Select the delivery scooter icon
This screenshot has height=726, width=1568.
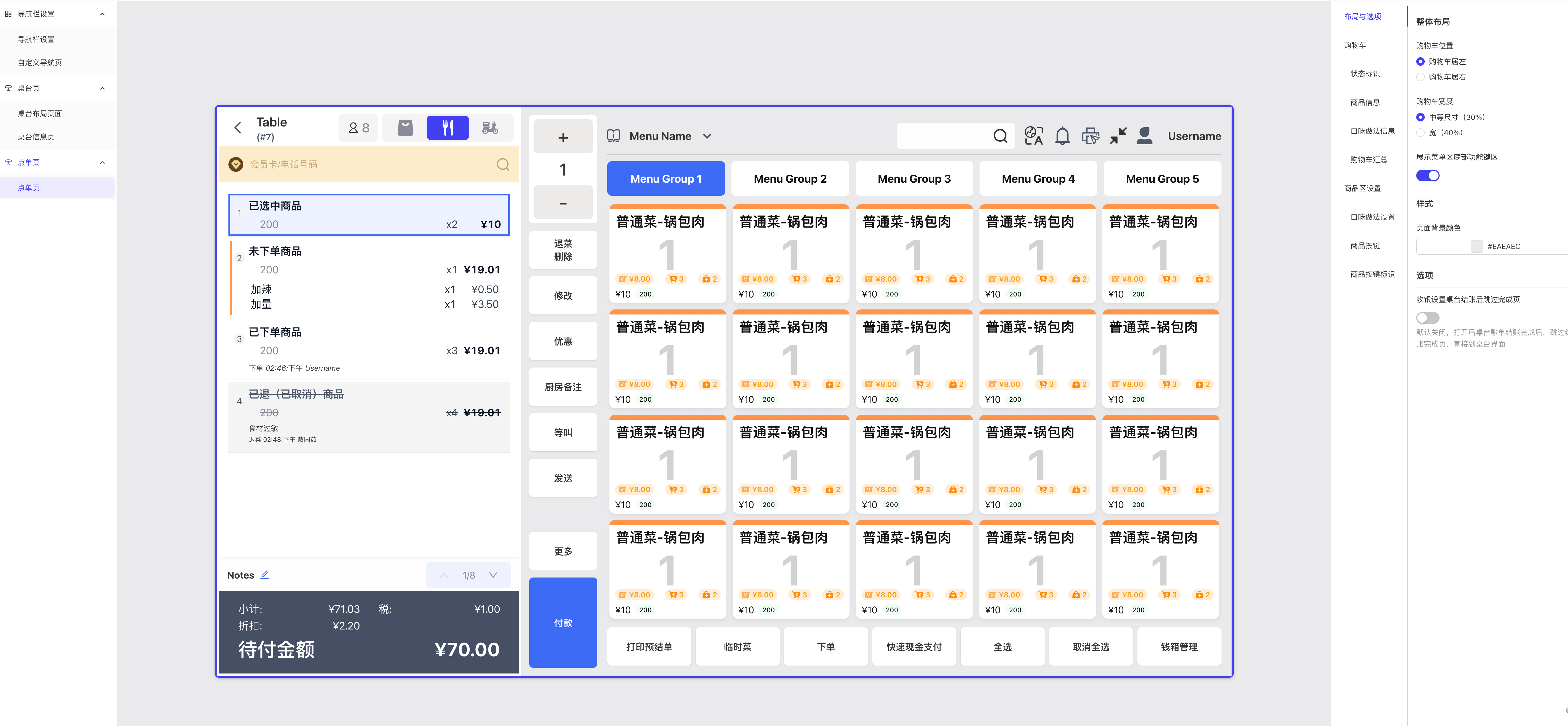point(490,128)
